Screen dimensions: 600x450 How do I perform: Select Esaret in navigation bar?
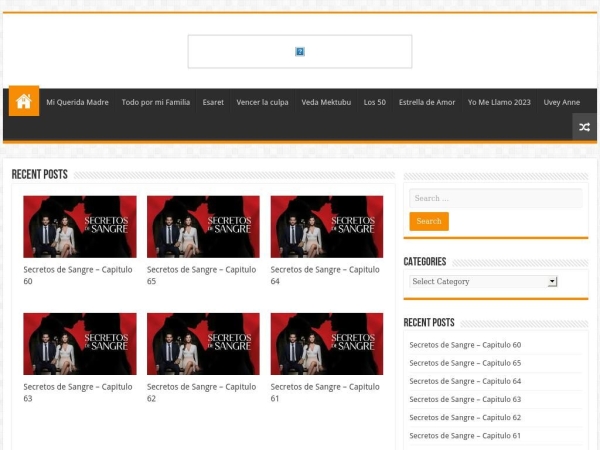click(213, 102)
